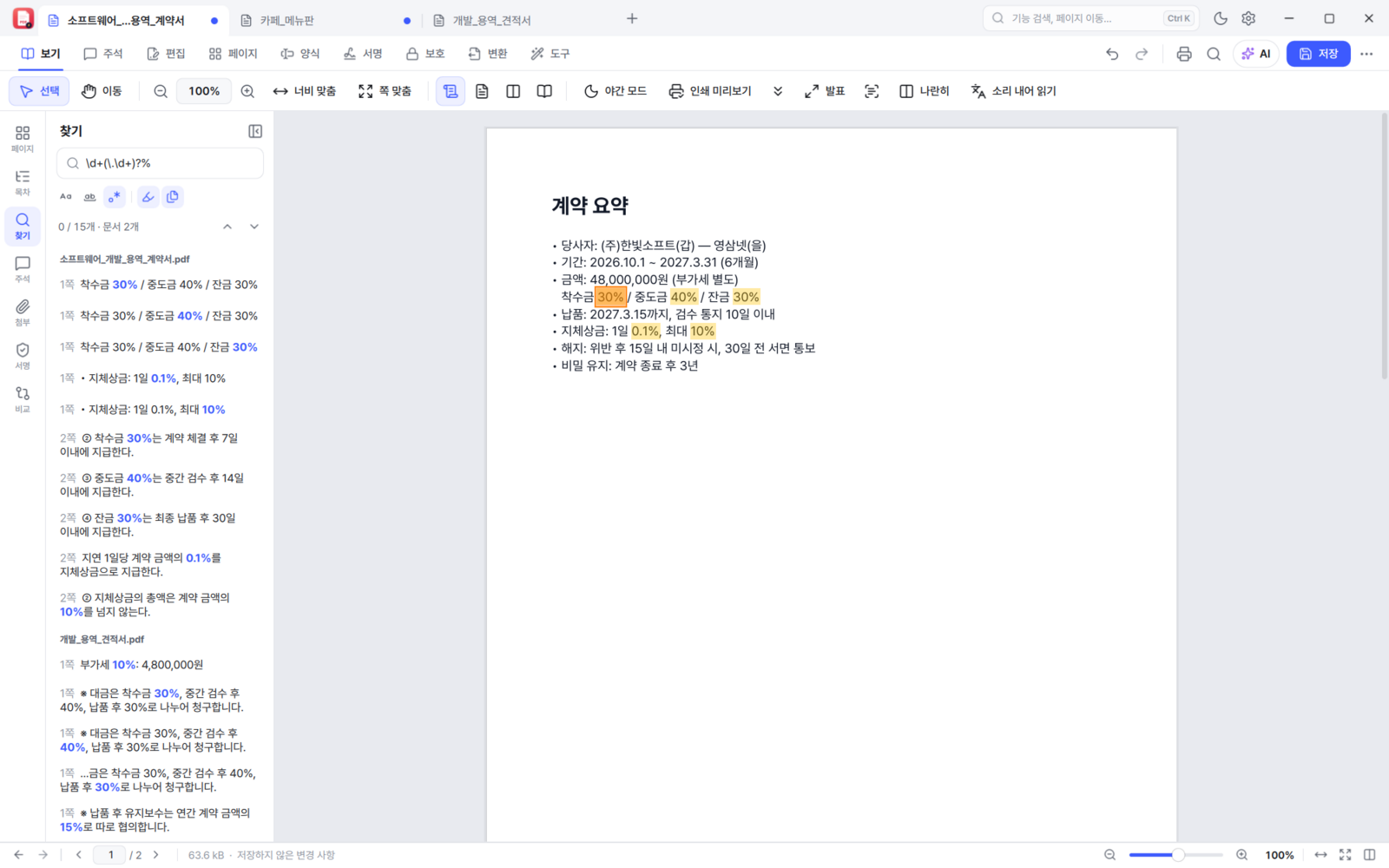Toggle whole-word match (ab) option

point(89,197)
